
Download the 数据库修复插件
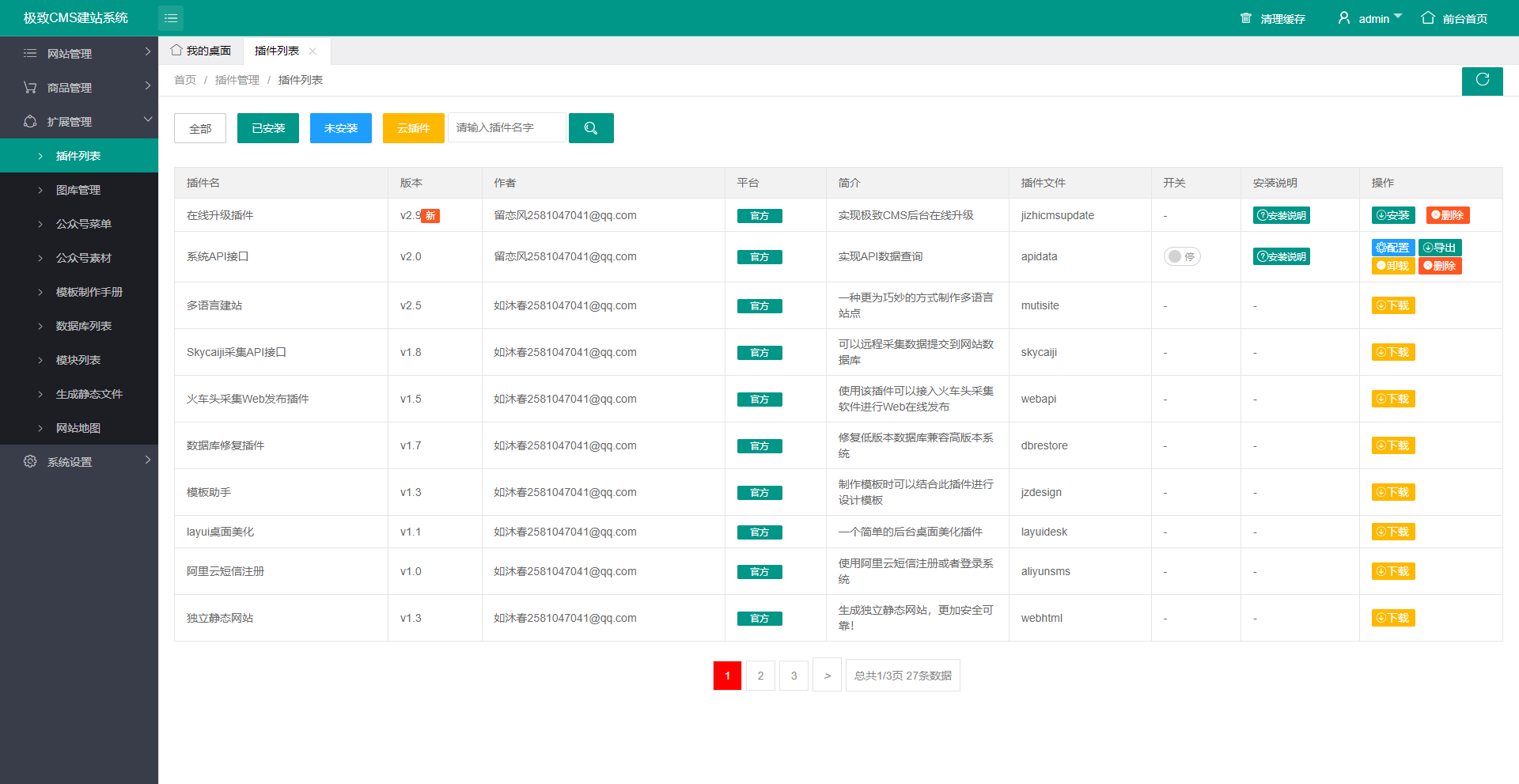(1393, 445)
